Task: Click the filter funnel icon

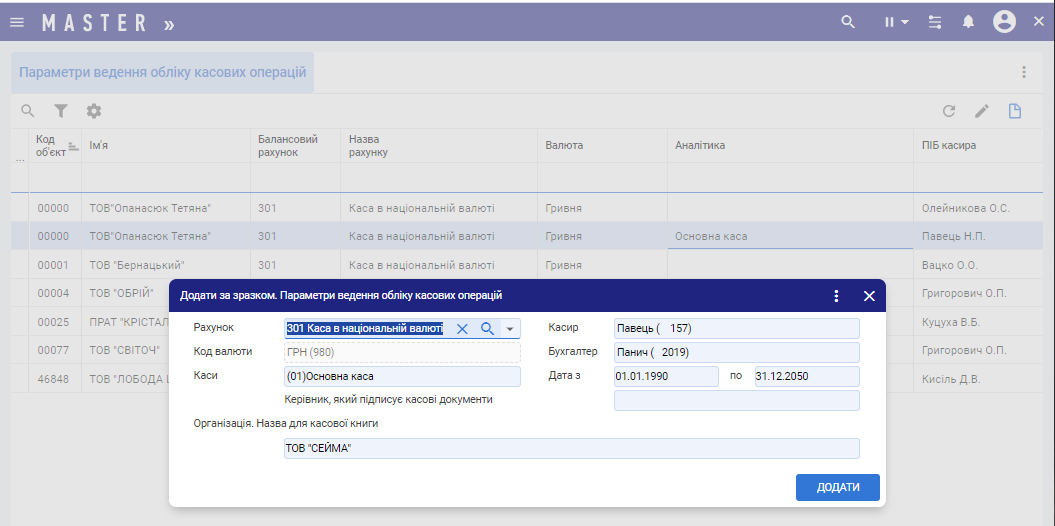Action: click(x=61, y=111)
